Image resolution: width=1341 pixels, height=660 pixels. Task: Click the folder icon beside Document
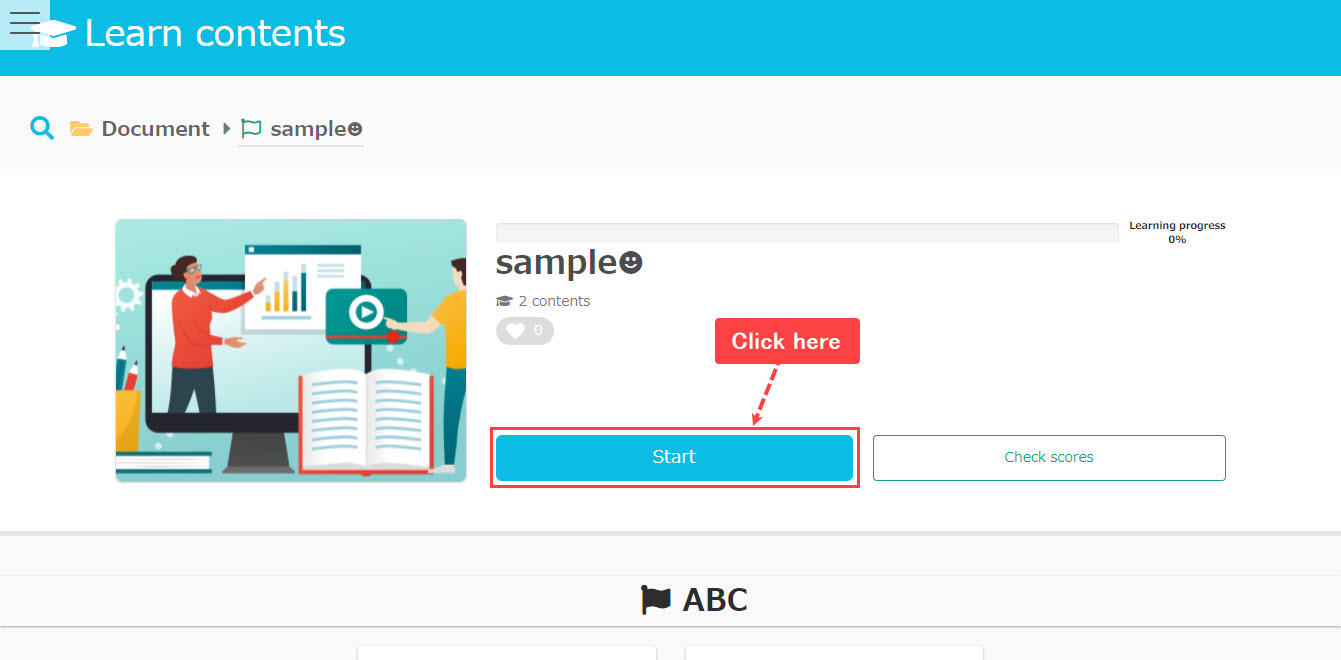81,129
